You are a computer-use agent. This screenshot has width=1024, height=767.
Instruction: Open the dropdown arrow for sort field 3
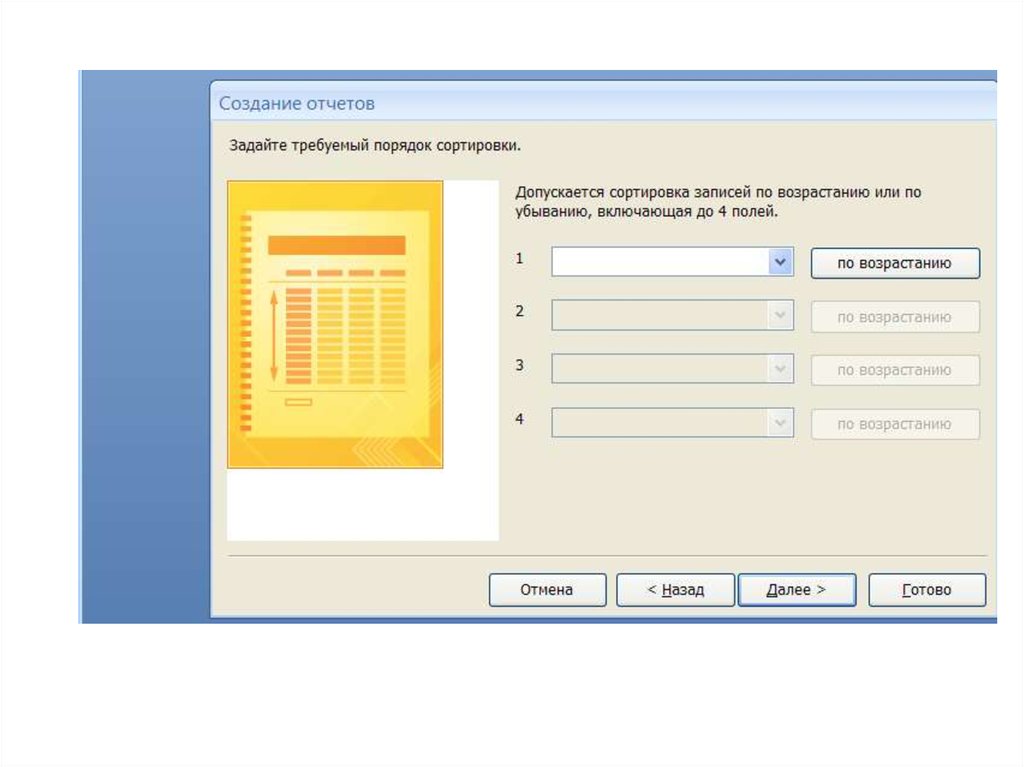click(780, 369)
